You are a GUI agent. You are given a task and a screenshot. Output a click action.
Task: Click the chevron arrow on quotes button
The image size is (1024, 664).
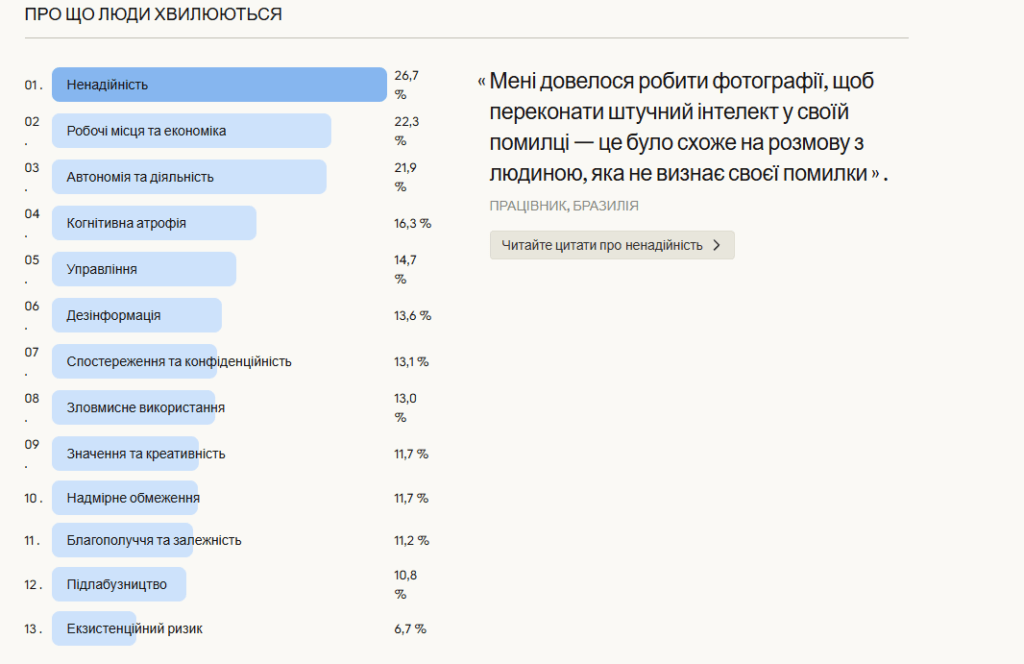tap(716, 245)
